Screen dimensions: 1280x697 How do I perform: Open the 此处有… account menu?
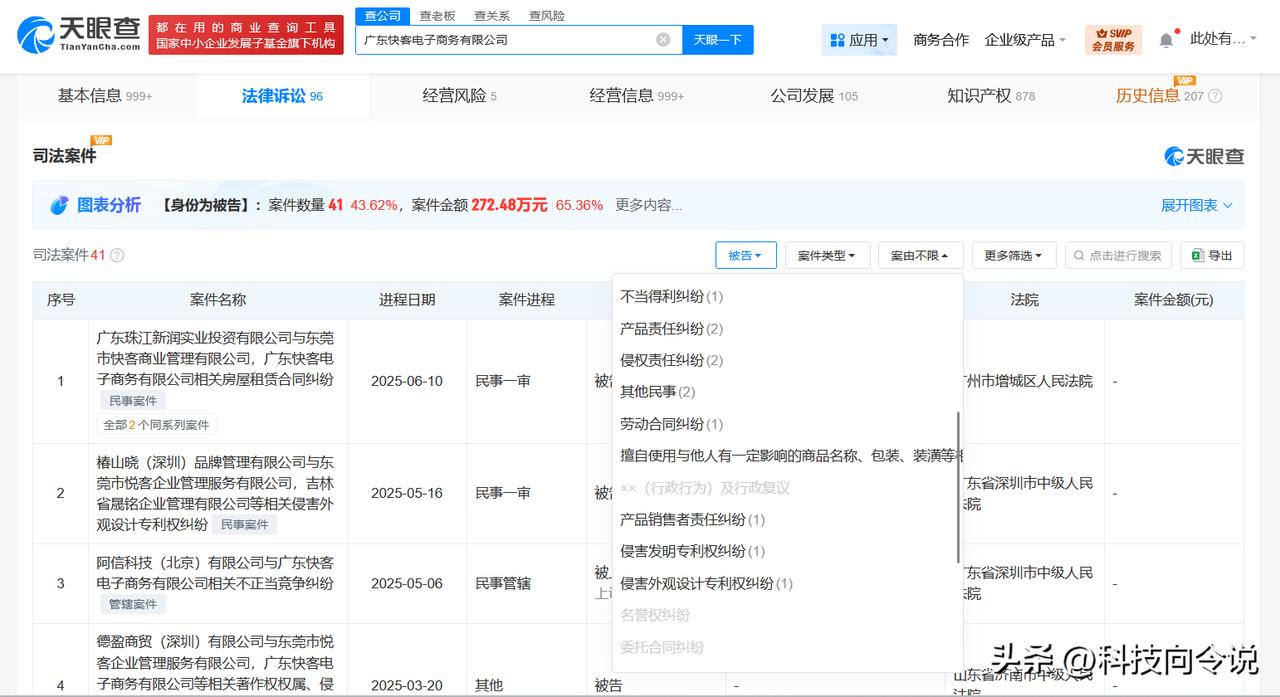(1225, 39)
